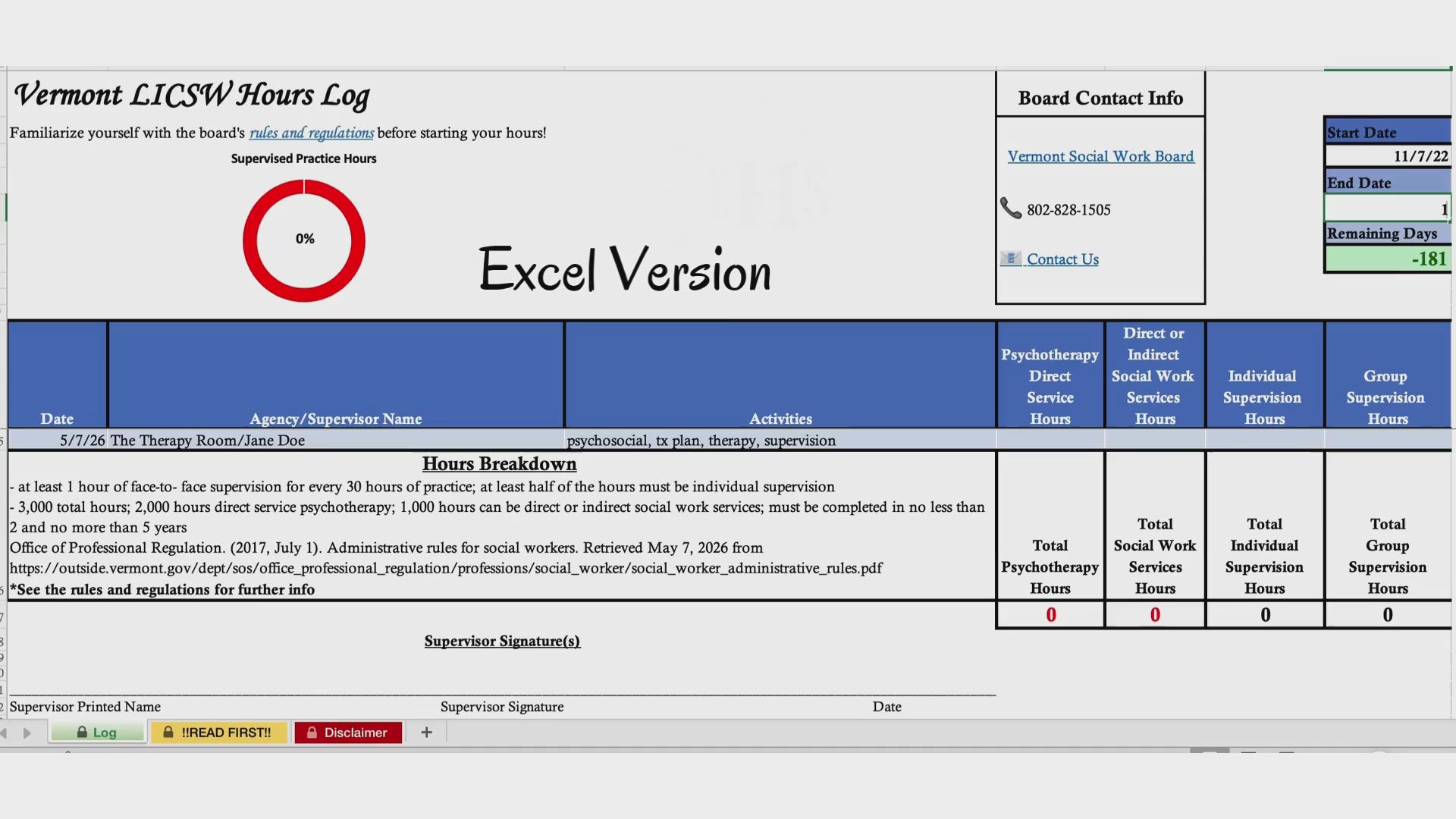Click the Total Social Work Services Hours label
The width and height of the screenshot is (1456, 819).
click(x=1155, y=526)
